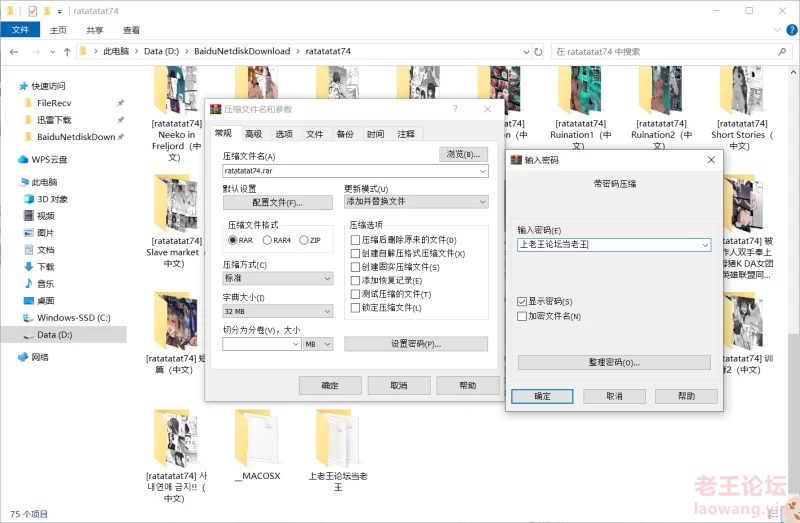The image size is (800, 523).
Task: Open 字典大小 dropdown 32 MB
Action: coord(278,311)
